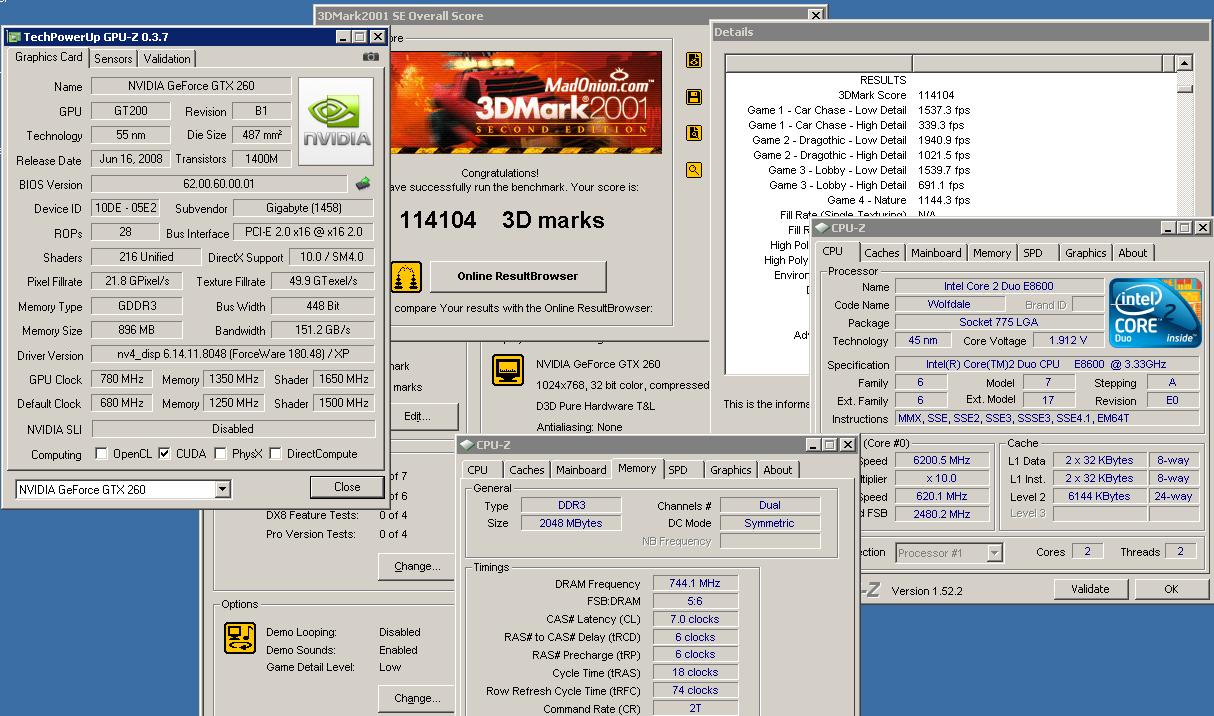The image size is (1214, 716).
Task: Open the Processor #1 selection dropdown in CPU-Z
Action: click(994, 552)
